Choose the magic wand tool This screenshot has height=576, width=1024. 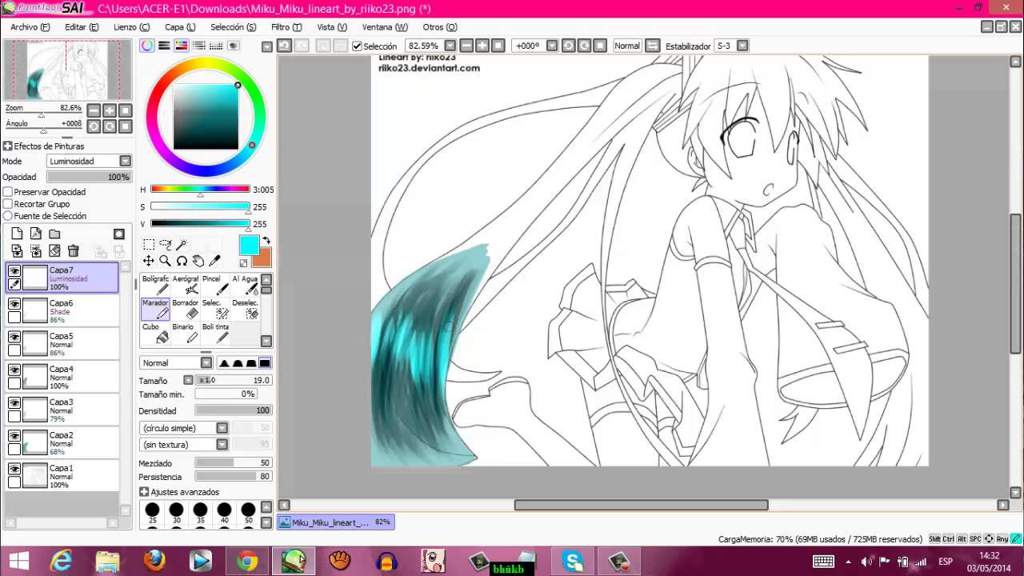pyautogui.click(x=182, y=244)
